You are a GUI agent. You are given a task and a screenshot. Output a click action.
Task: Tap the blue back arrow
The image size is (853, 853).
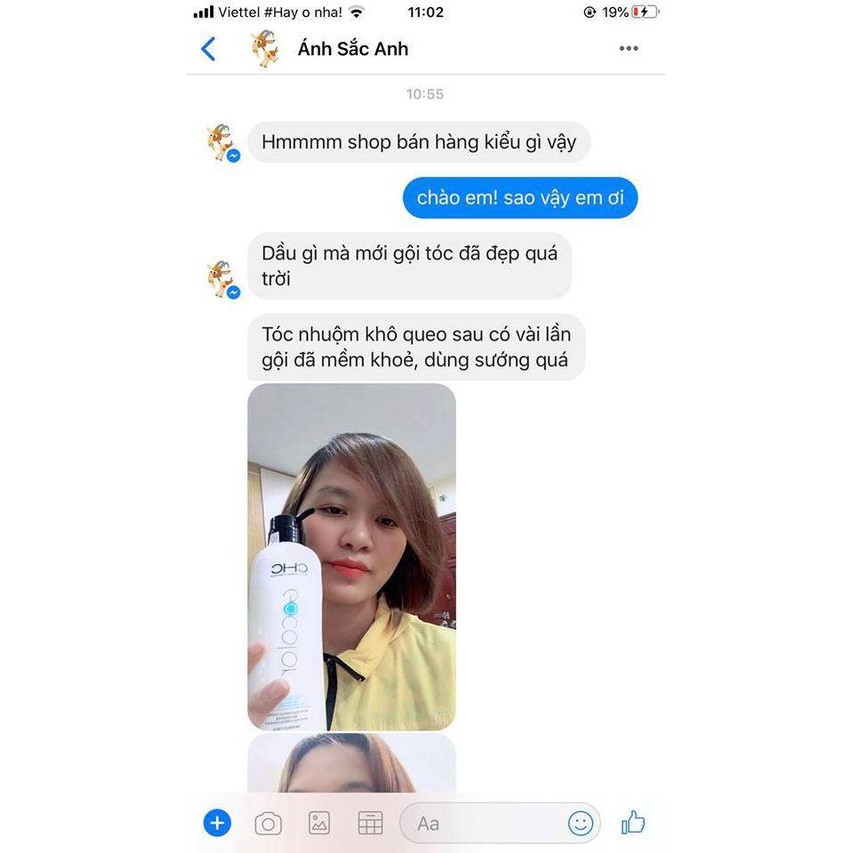pyautogui.click(x=208, y=49)
